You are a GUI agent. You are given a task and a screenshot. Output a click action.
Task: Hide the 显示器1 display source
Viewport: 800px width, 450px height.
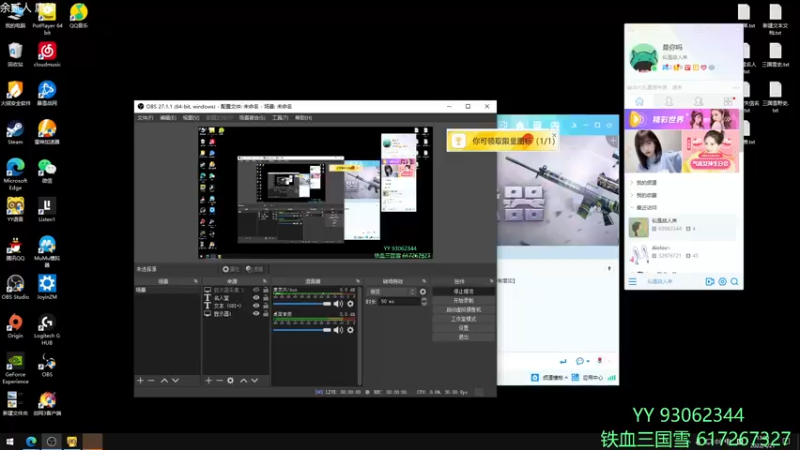pyautogui.click(x=256, y=314)
